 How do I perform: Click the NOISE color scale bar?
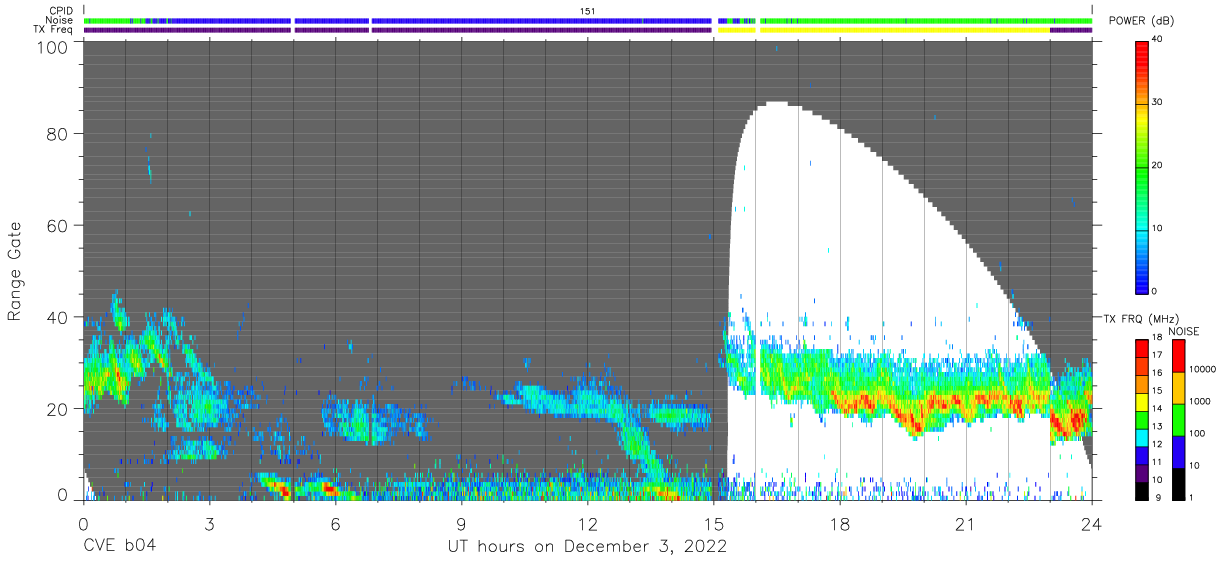(x=1178, y=418)
